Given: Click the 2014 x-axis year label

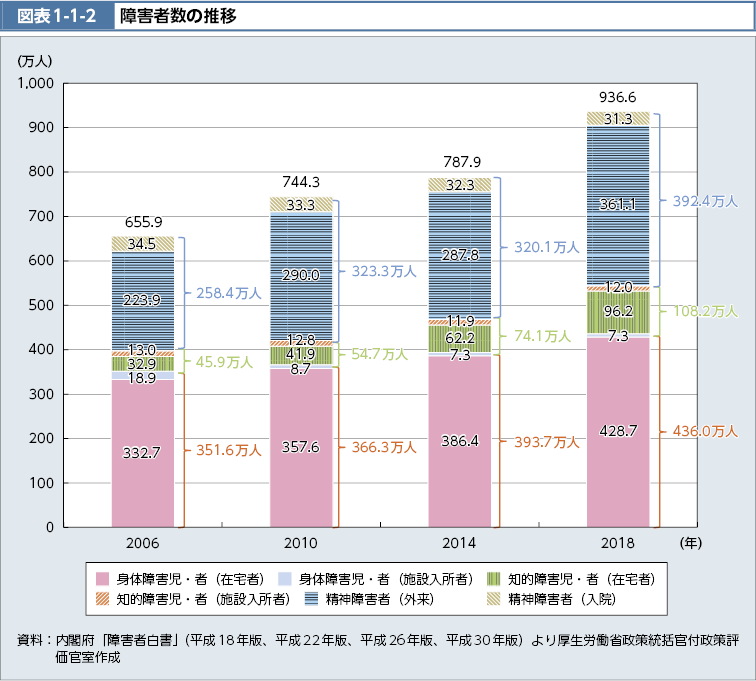Looking at the screenshot, I should pos(459,543).
